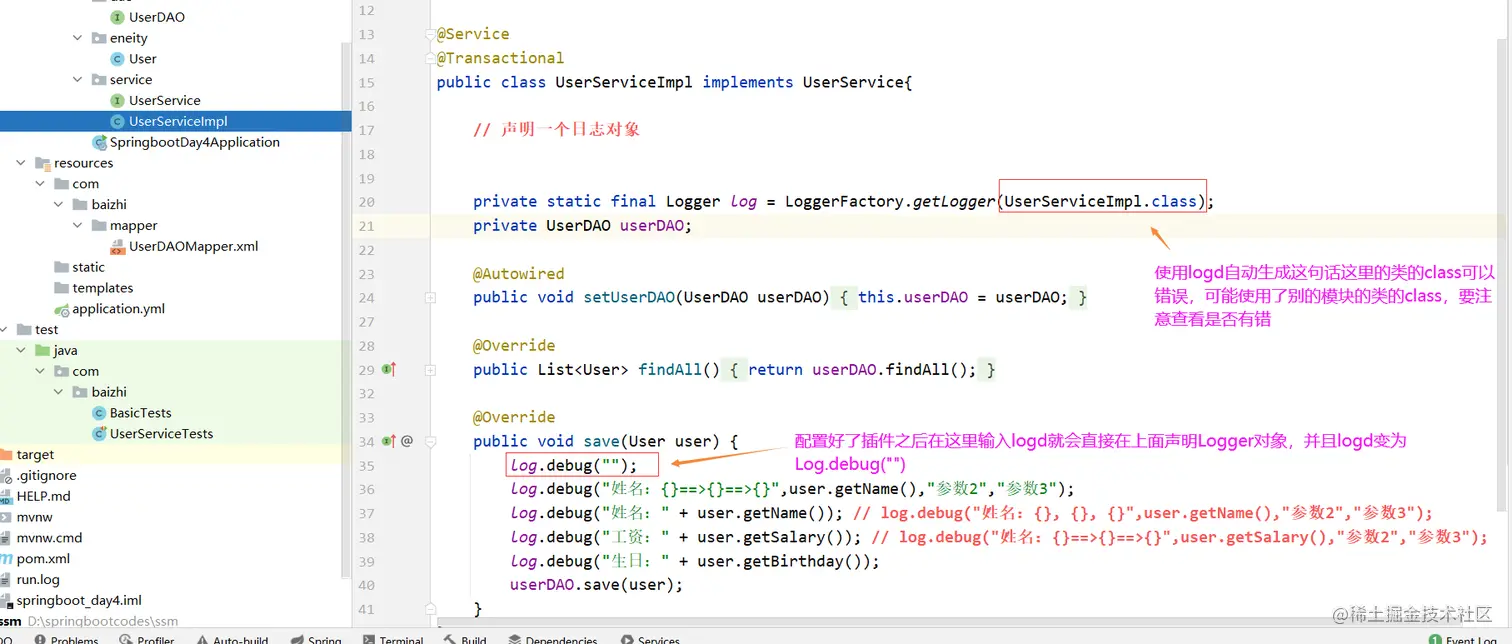Click the userDAO.save(user) statement
This screenshot has height=644, width=1512.
coord(596,585)
